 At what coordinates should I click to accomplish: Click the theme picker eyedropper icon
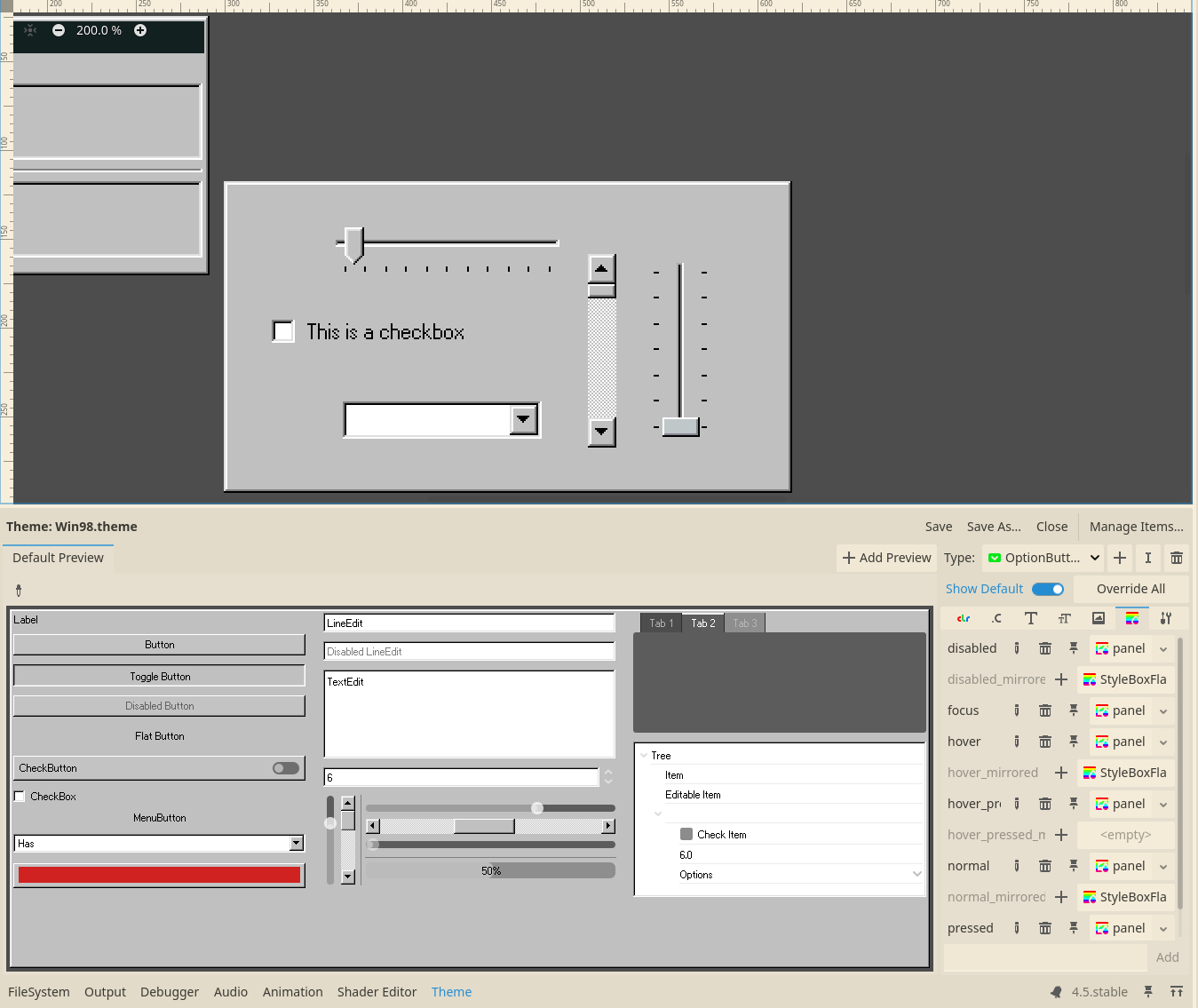coord(19,590)
